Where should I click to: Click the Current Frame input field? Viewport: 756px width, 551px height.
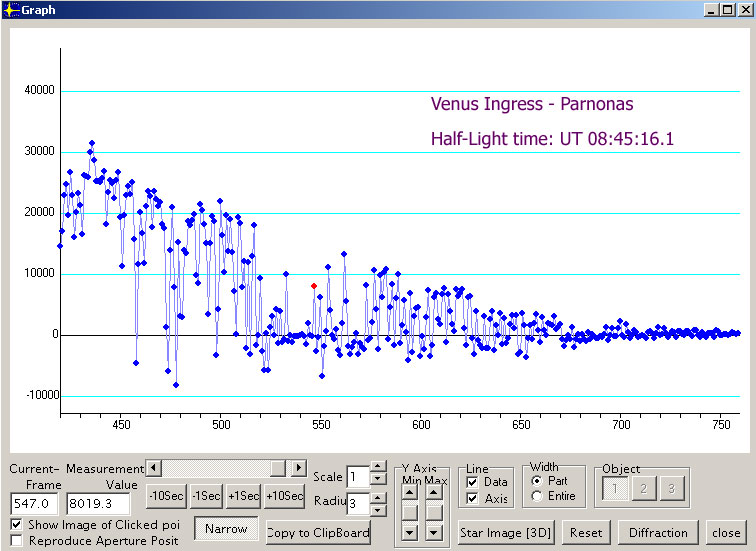pyautogui.click(x=33, y=504)
